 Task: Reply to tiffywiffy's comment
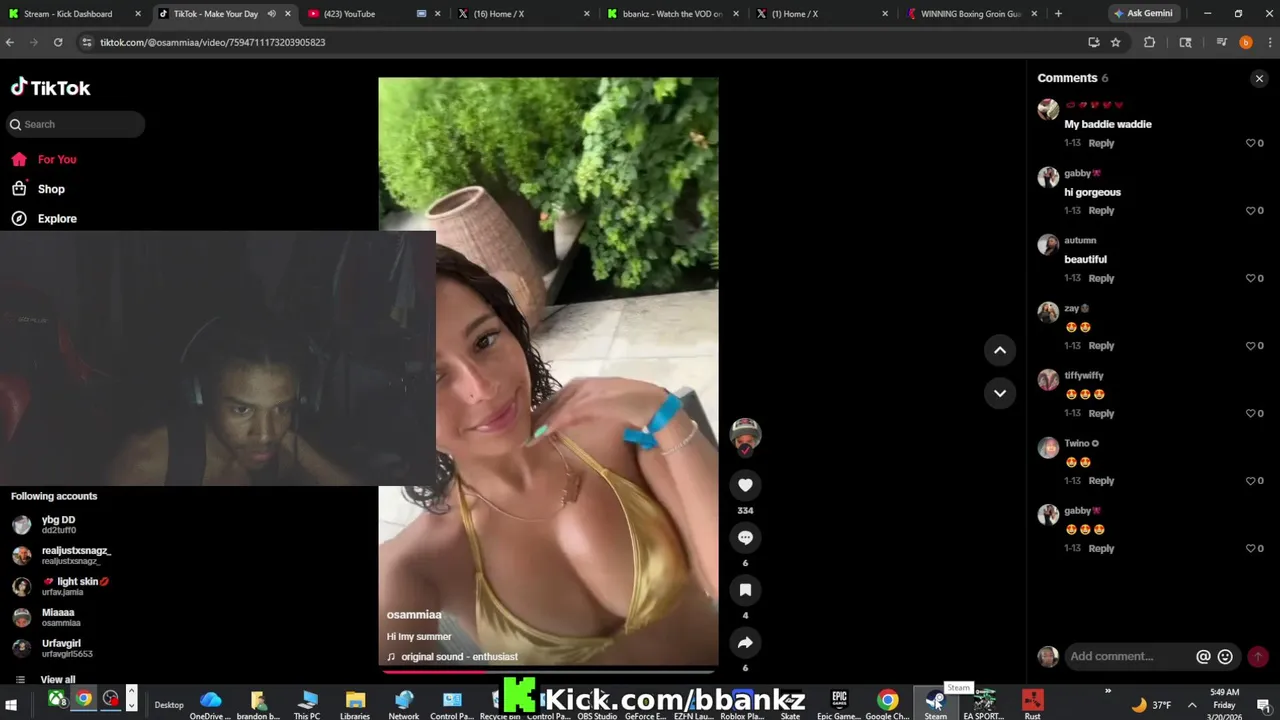coord(1101,413)
